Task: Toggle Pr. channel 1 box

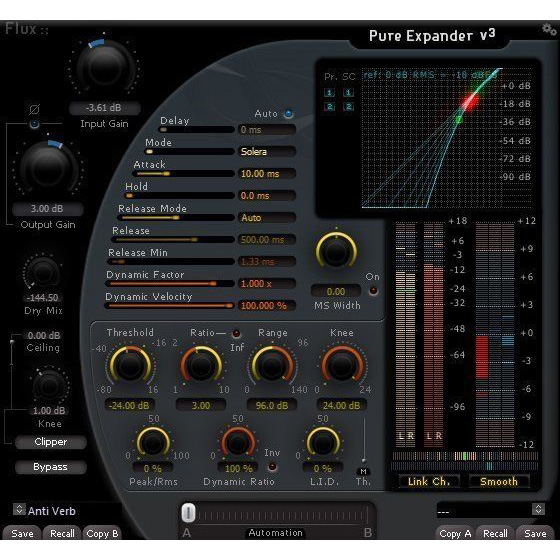Action: 329,92
